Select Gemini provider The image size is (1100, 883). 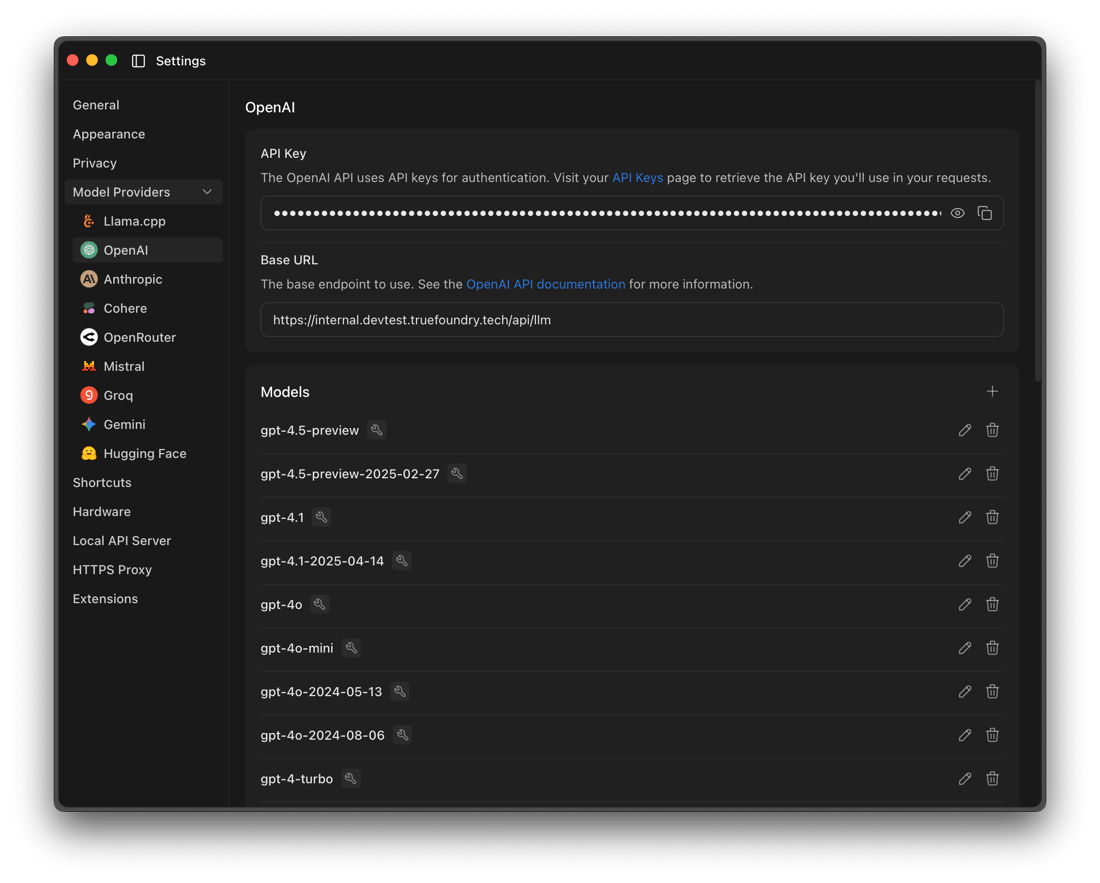pos(147,425)
